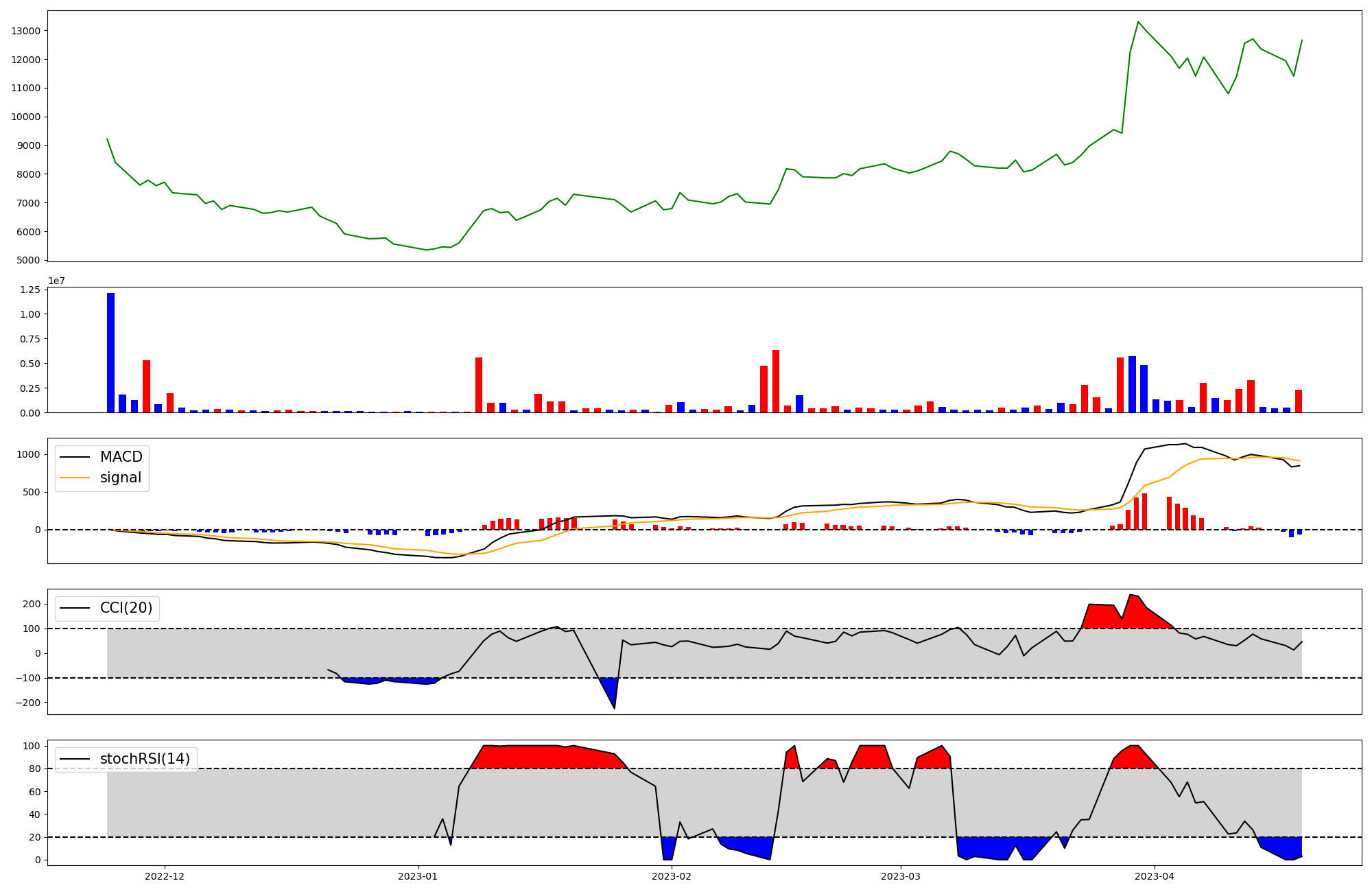Click the black MACD line swatch in legend
1372x892 pixels.
75,458
